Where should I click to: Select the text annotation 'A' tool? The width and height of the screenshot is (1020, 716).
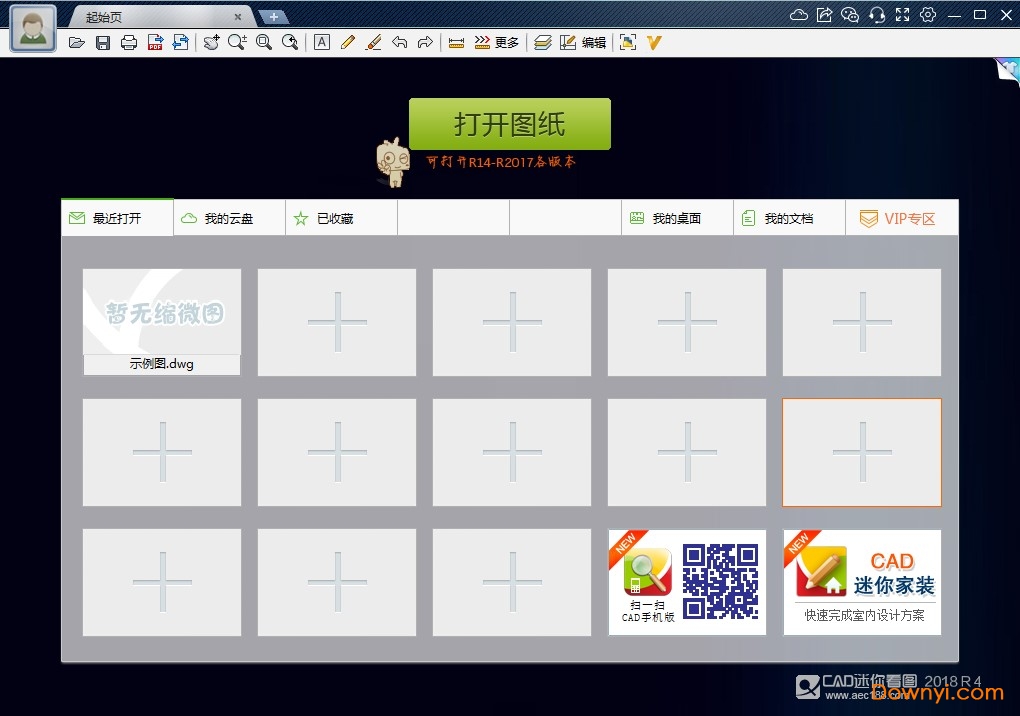[x=321, y=42]
